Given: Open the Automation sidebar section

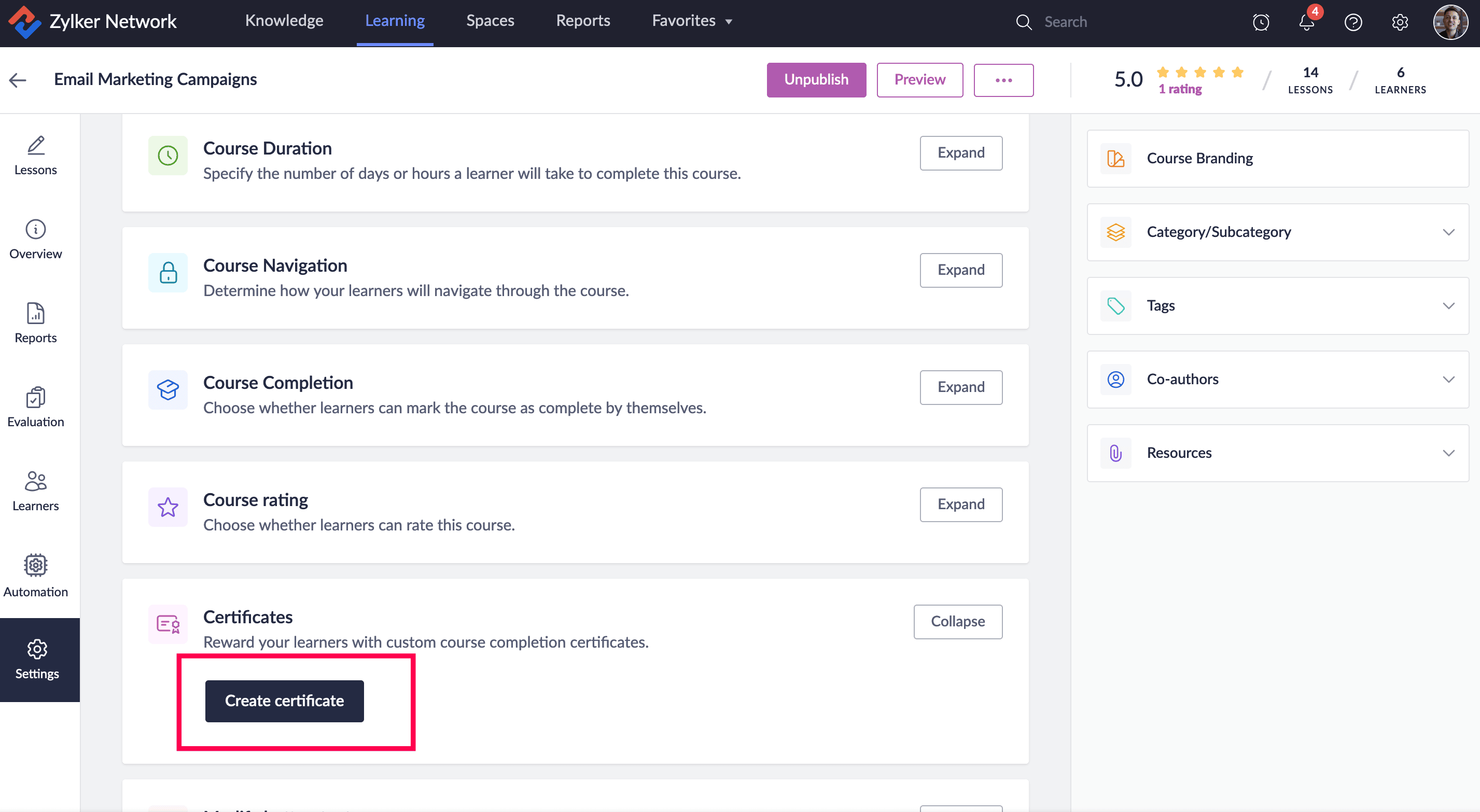Looking at the screenshot, I should [36, 575].
